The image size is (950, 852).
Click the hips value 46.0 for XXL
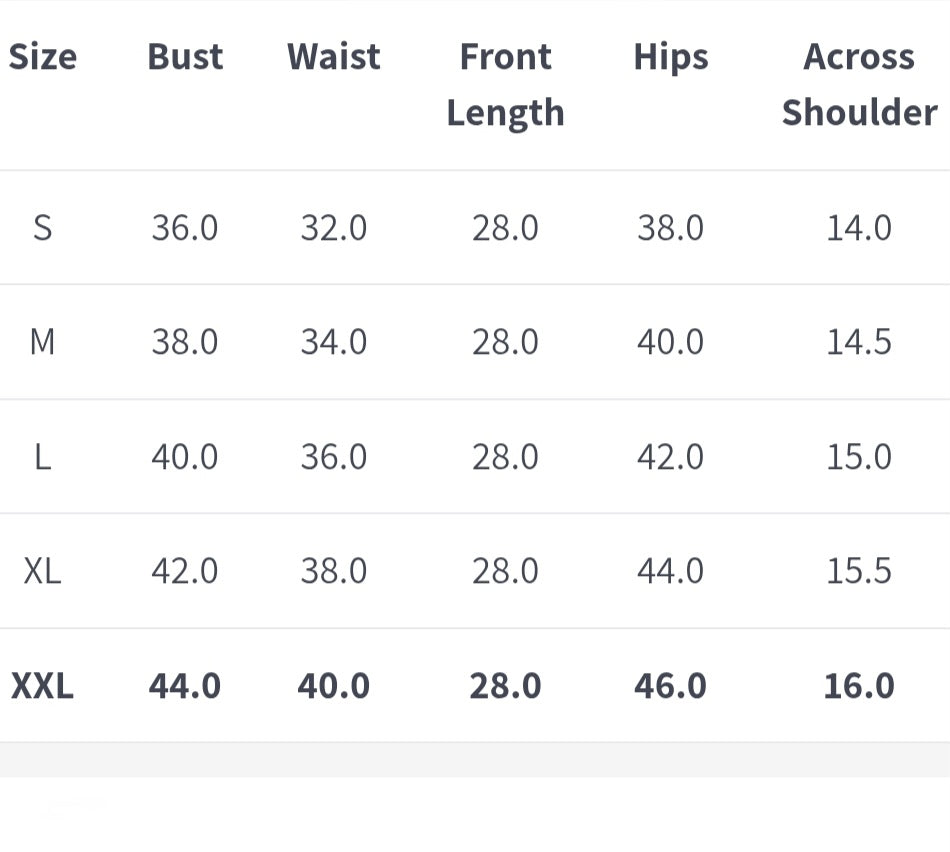point(670,686)
